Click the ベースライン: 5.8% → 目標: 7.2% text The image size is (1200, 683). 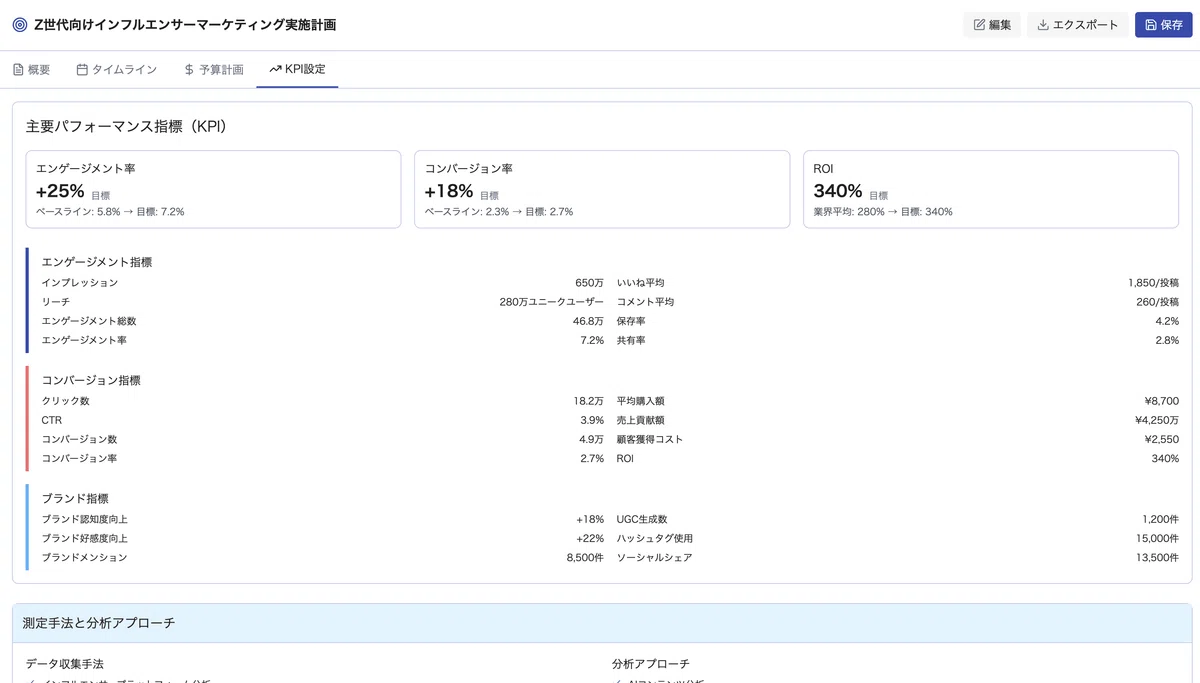[110, 212]
